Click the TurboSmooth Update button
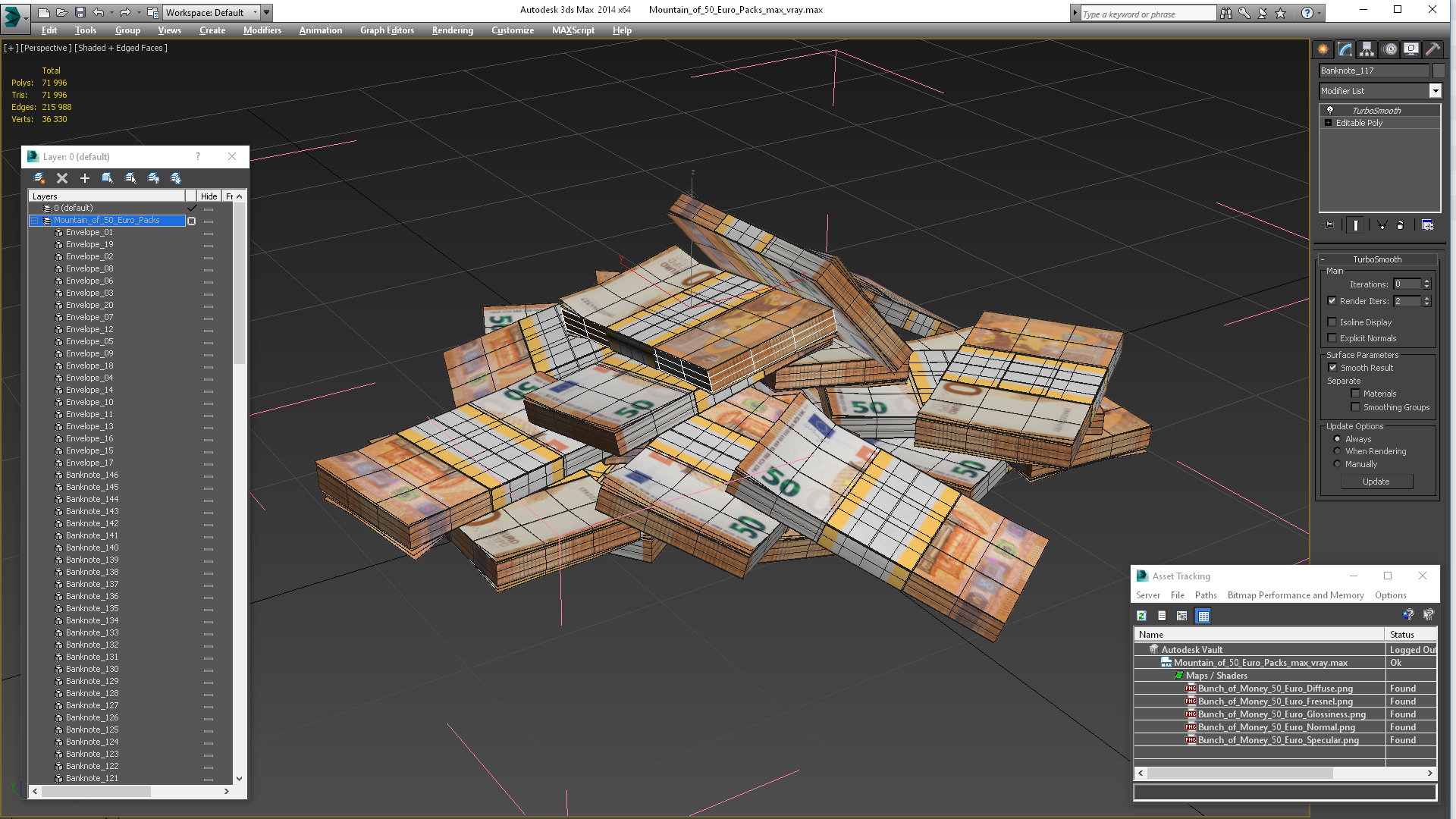Screen dimensions: 1456x819 [1376, 482]
